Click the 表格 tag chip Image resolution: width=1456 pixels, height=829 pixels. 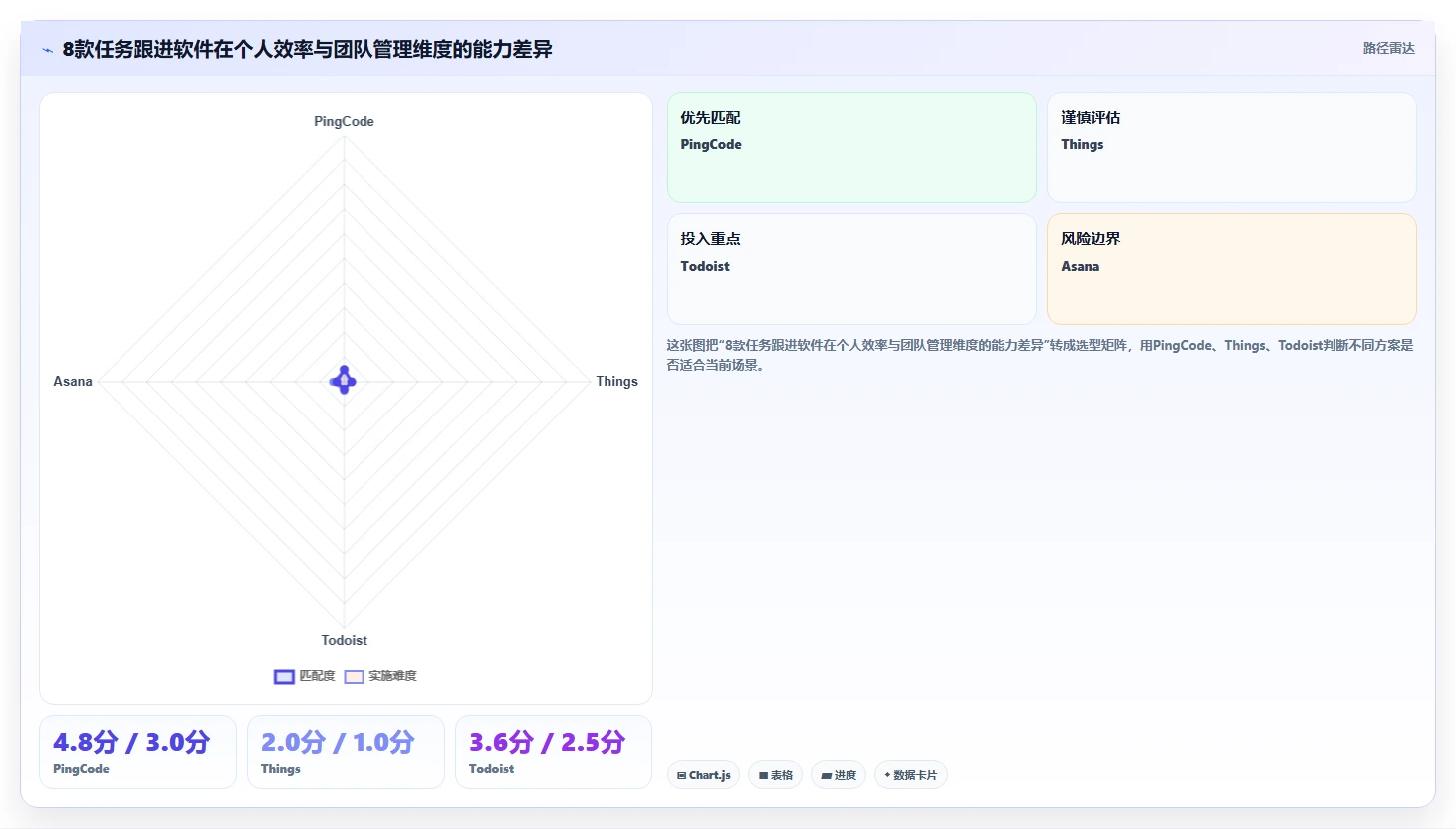[x=775, y=775]
